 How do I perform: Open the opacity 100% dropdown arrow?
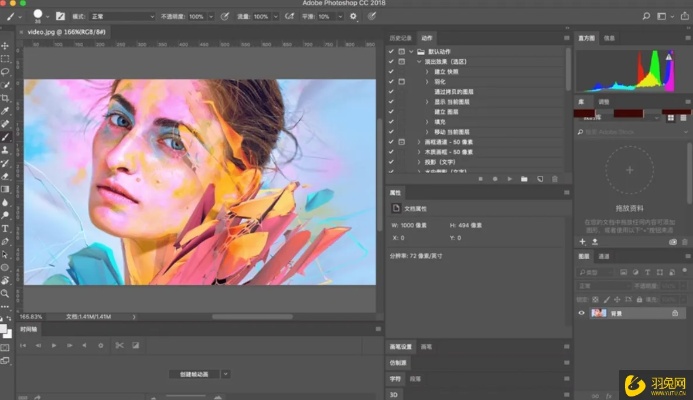(x=211, y=17)
